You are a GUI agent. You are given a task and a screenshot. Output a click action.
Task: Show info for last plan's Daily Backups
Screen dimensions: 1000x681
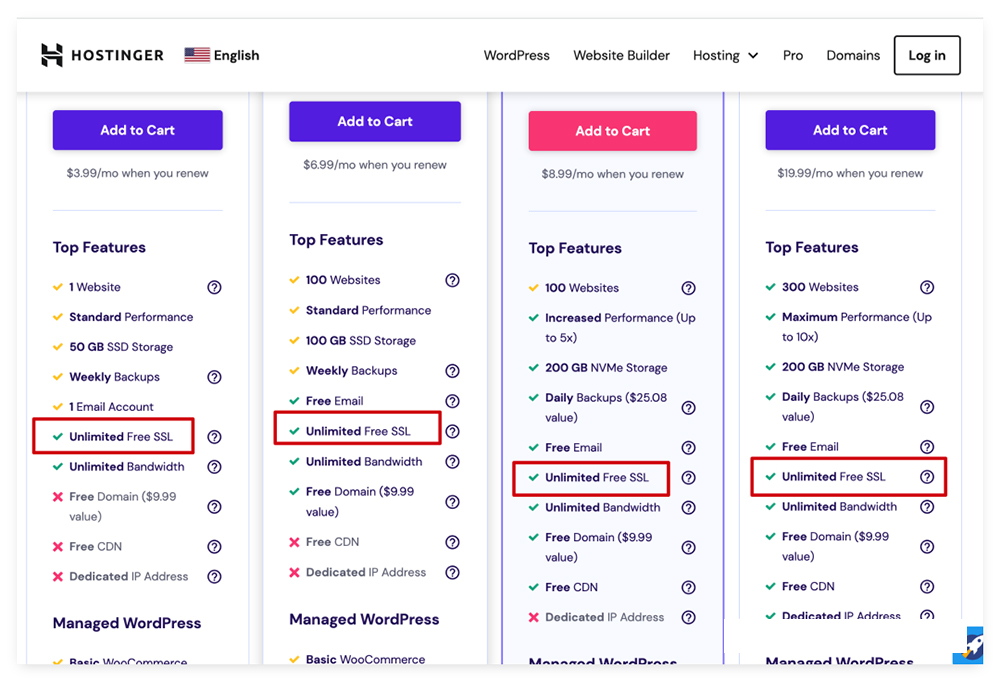tap(927, 407)
